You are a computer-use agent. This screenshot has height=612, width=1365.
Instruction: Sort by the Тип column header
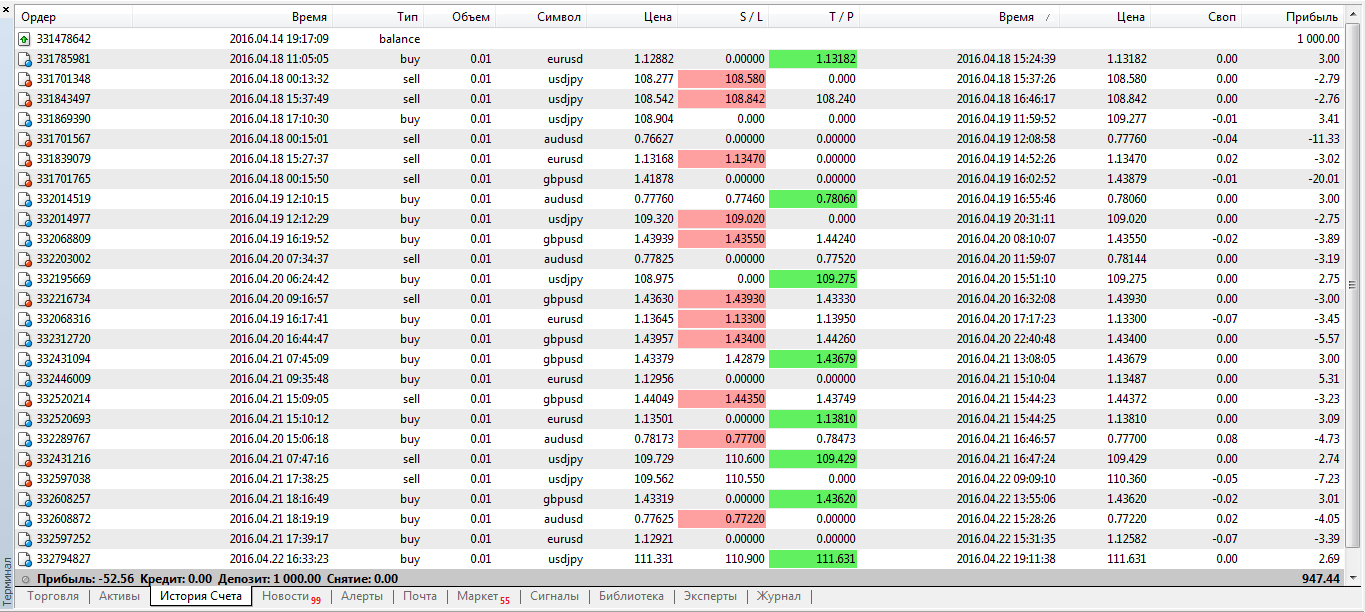point(378,17)
